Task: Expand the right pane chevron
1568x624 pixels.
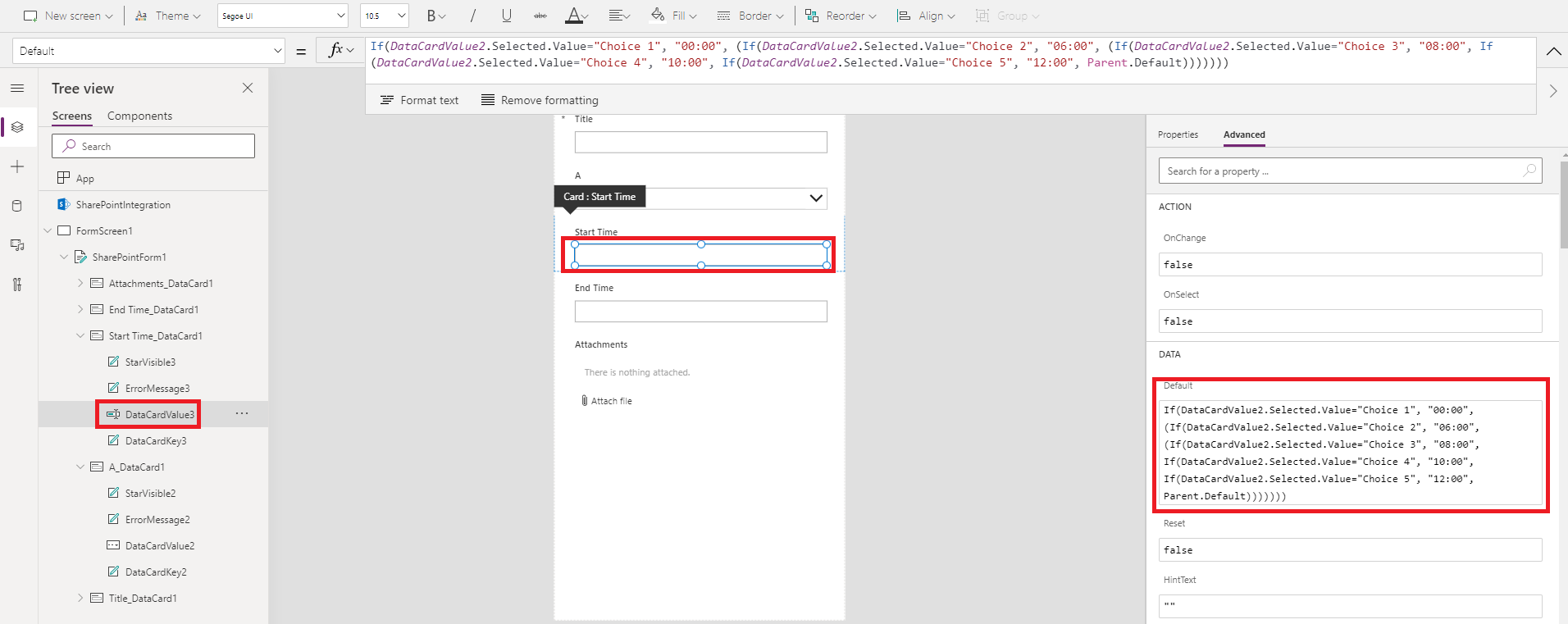Action: click(1552, 91)
